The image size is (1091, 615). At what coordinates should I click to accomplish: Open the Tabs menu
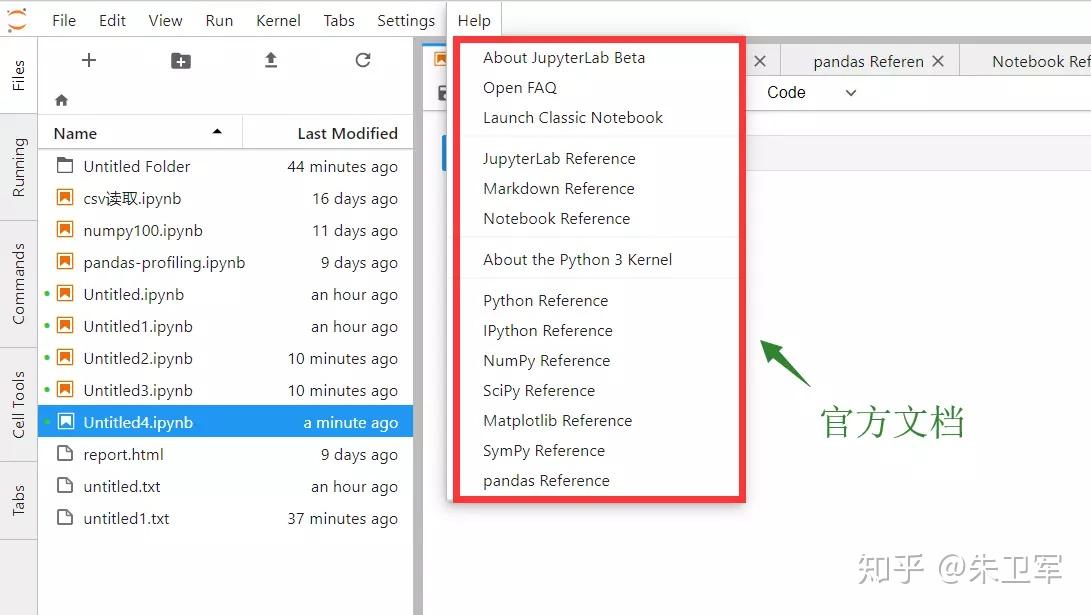click(x=339, y=21)
